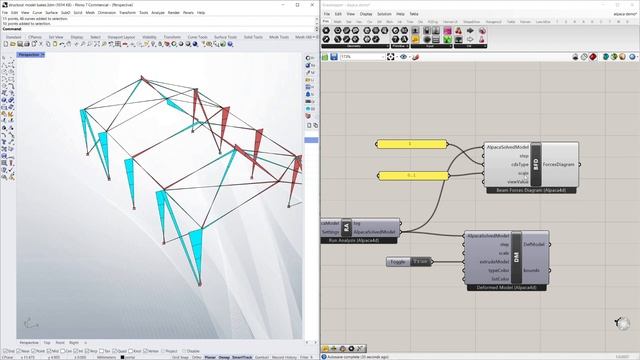This screenshot has height=360, width=640.
Task: Click Save icon in Rhino standard toolbar
Action: click(20, 44)
